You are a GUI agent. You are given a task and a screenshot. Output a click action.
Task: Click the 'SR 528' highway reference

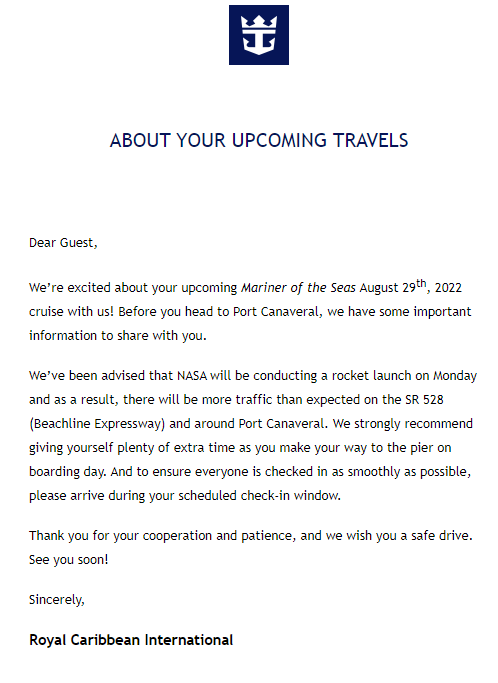point(424,399)
